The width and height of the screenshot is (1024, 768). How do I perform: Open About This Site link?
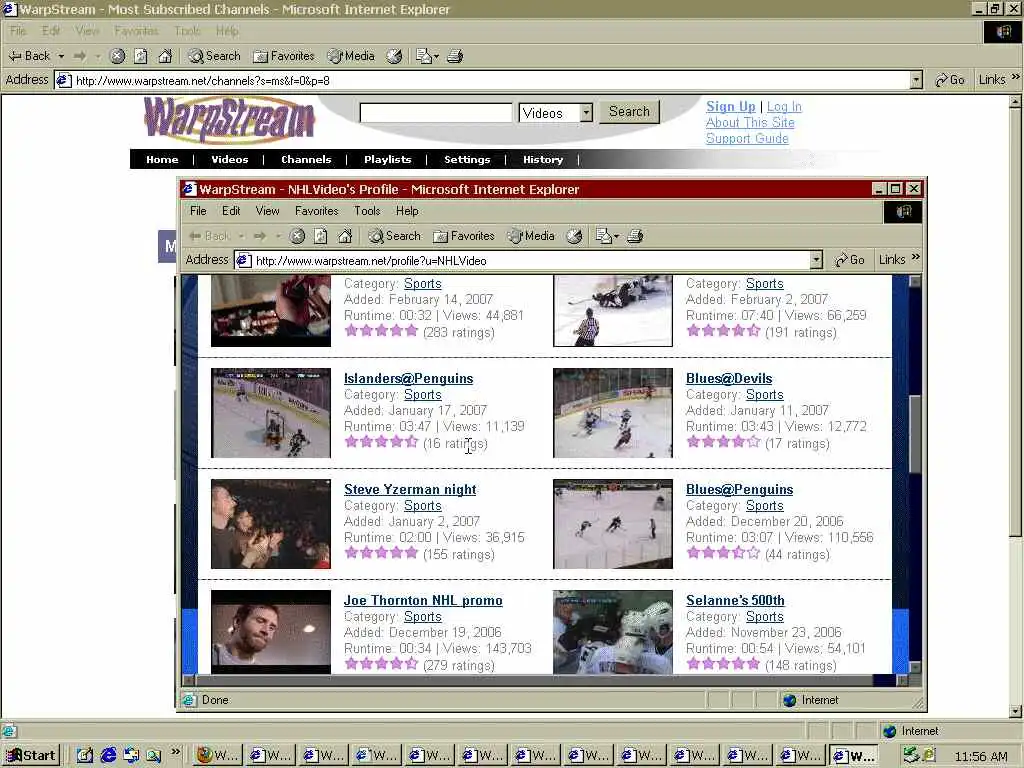click(x=750, y=122)
